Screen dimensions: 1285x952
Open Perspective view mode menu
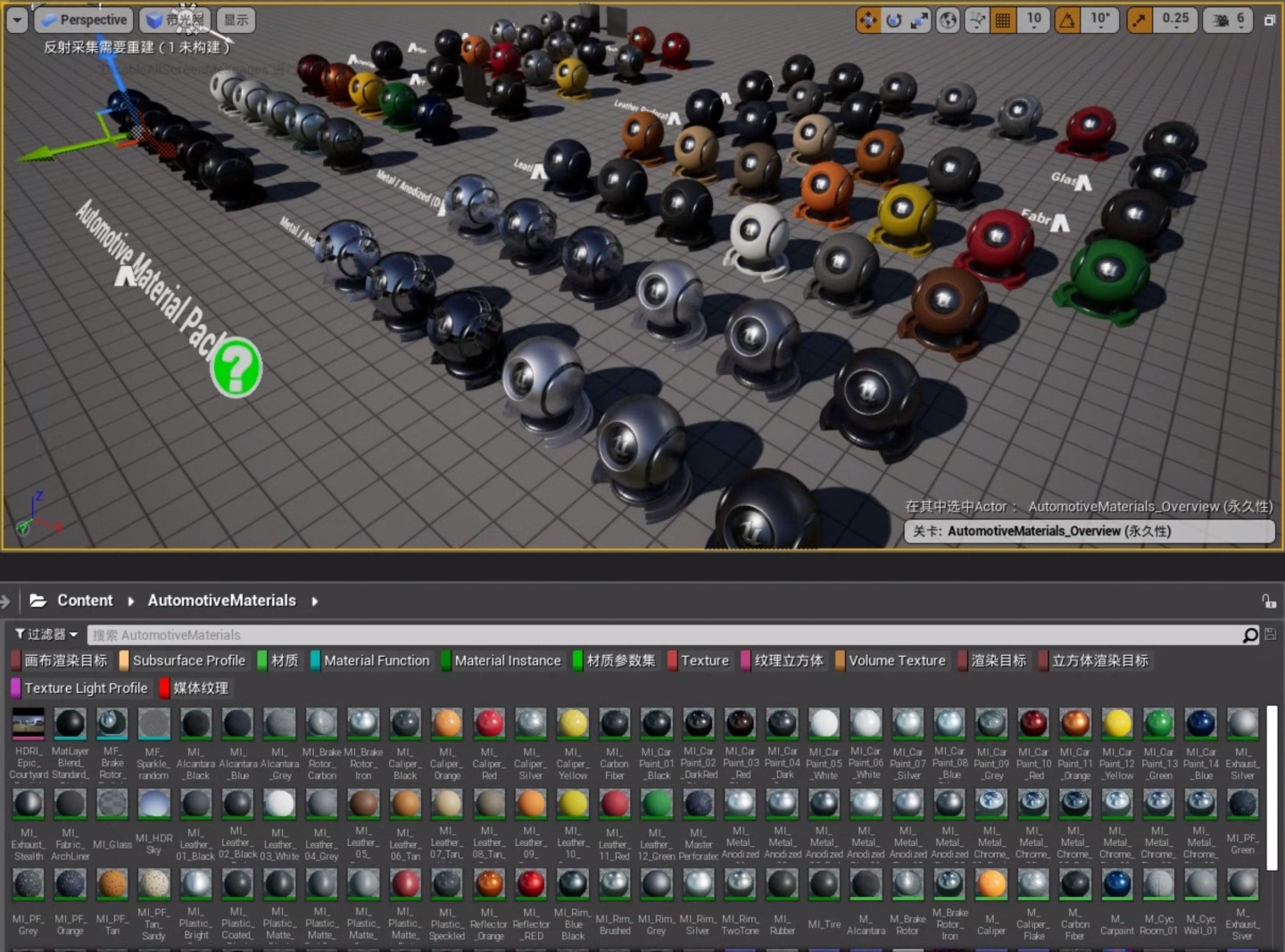[x=83, y=20]
